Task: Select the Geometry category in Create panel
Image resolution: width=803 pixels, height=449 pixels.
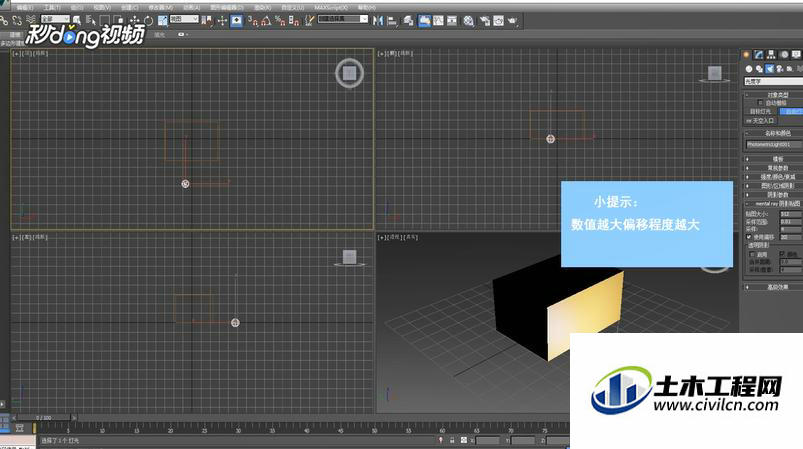Action: click(749, 69)
